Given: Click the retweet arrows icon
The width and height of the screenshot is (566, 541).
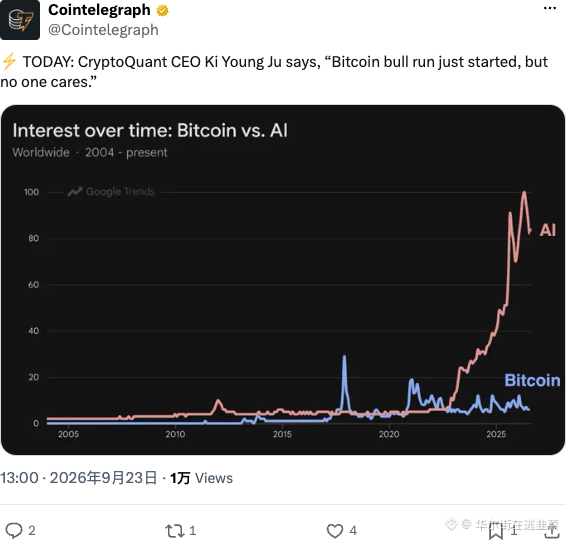Looking at the screenshot, I should coord(174,531).
